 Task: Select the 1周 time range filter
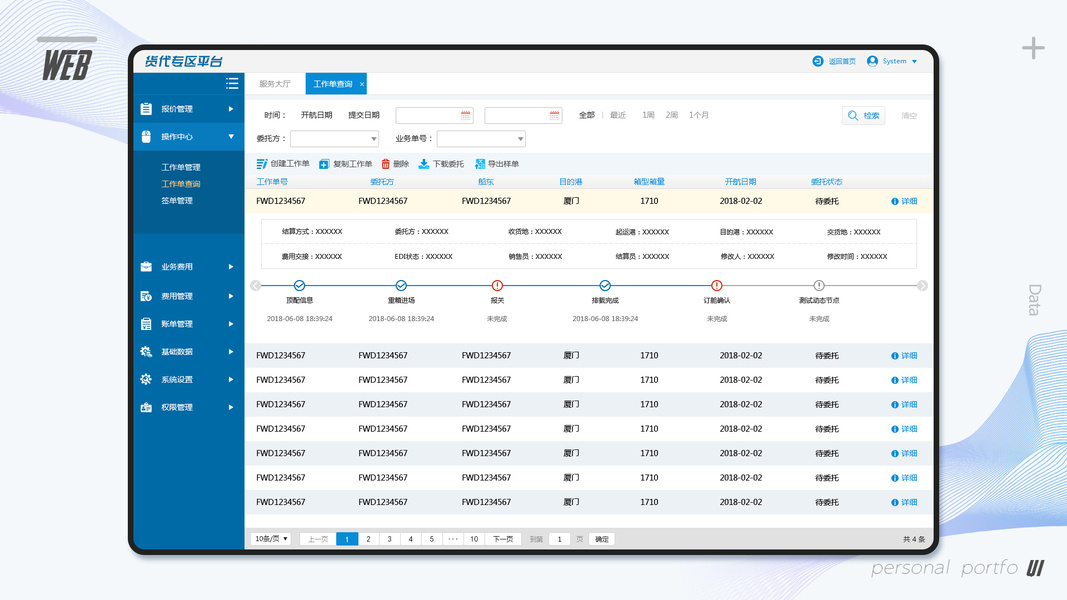pyautogui.click(x=648, y=116)
